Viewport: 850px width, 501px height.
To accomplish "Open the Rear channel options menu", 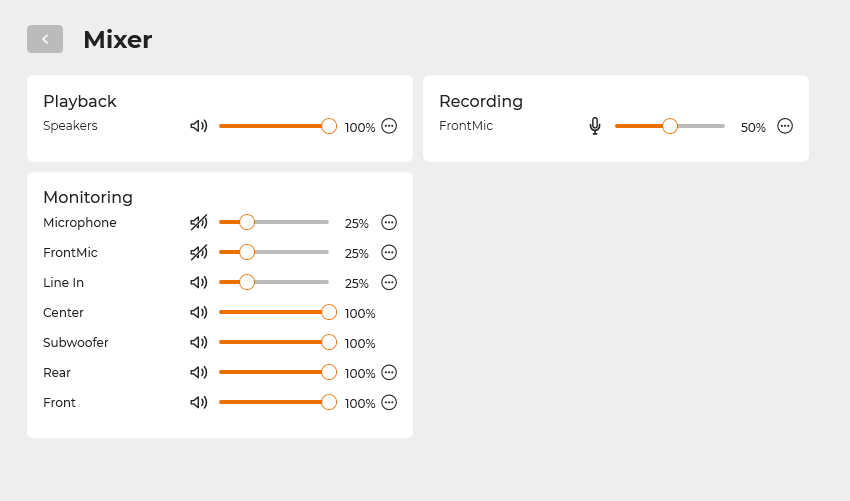I will [389, 373].
